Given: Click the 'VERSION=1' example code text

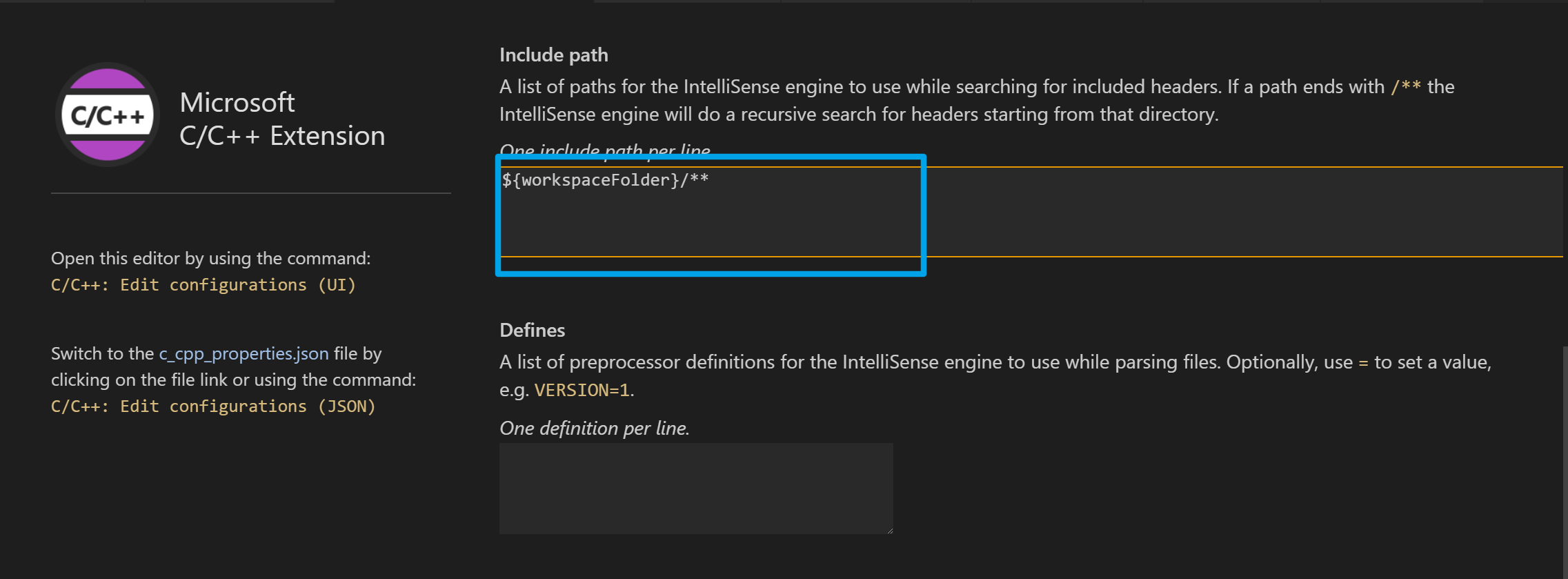Looking at the screenshot, I should 582,390.
